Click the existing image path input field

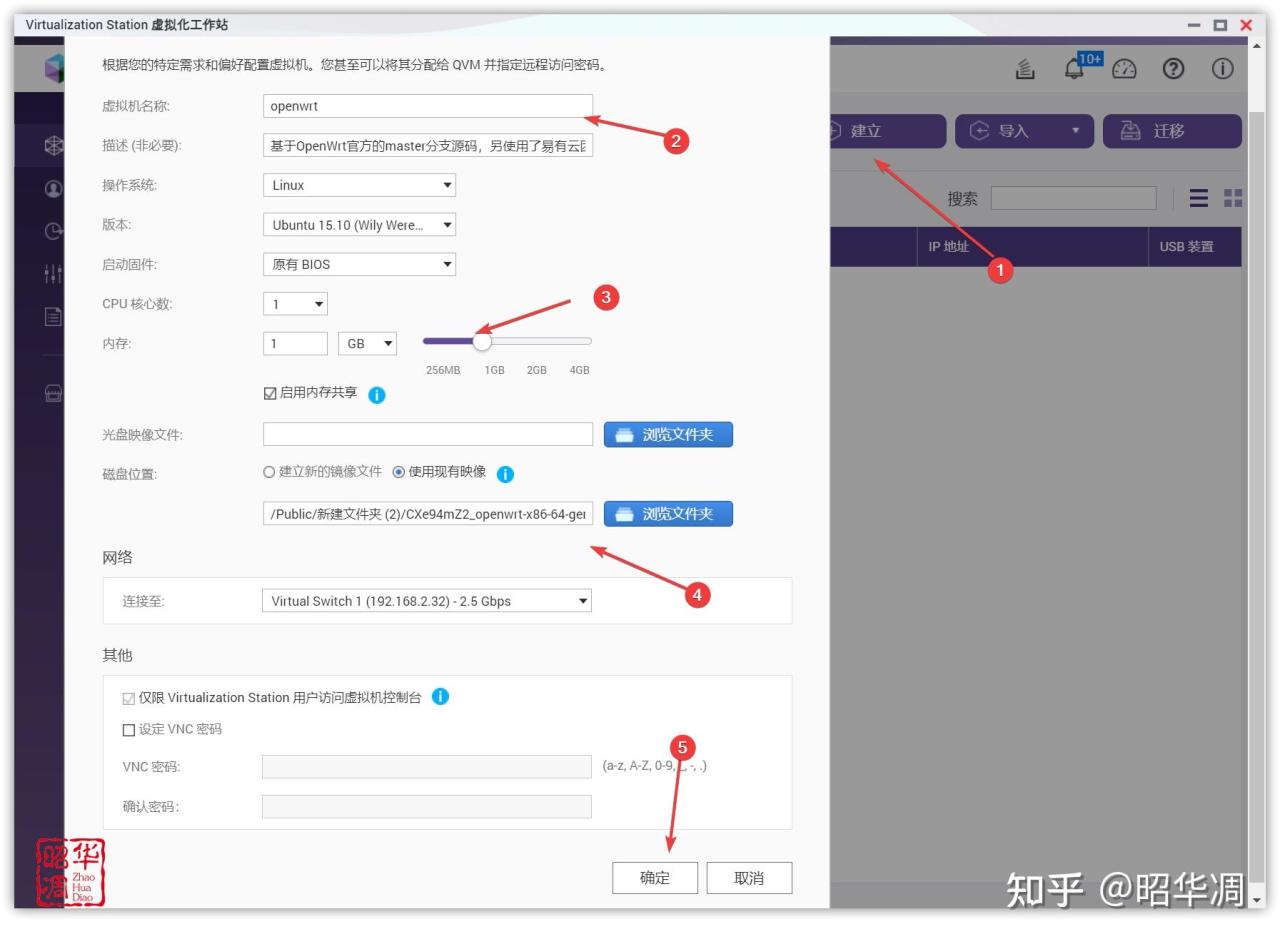(428, 514)
